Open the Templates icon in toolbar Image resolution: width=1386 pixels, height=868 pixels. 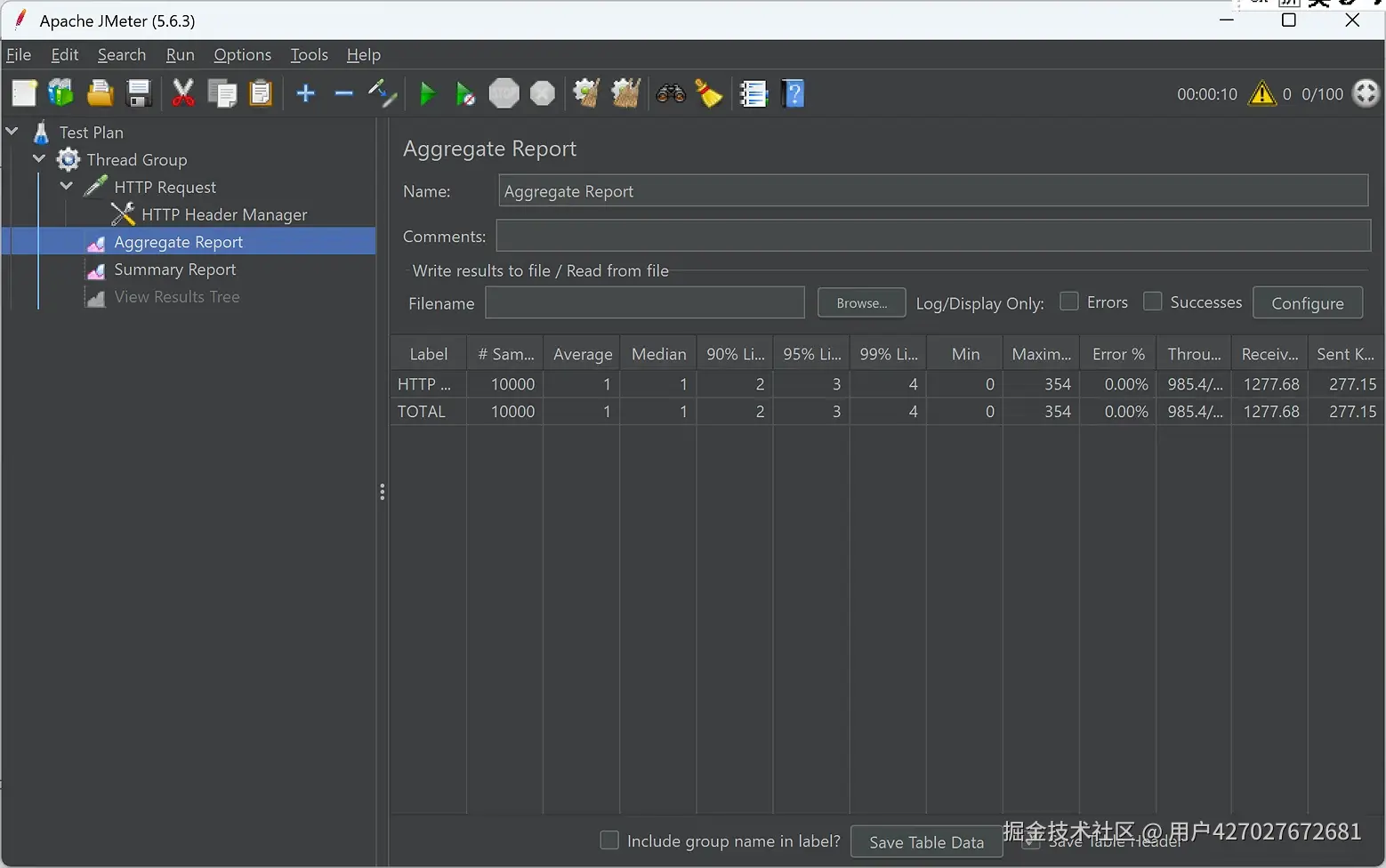point(60,93)
